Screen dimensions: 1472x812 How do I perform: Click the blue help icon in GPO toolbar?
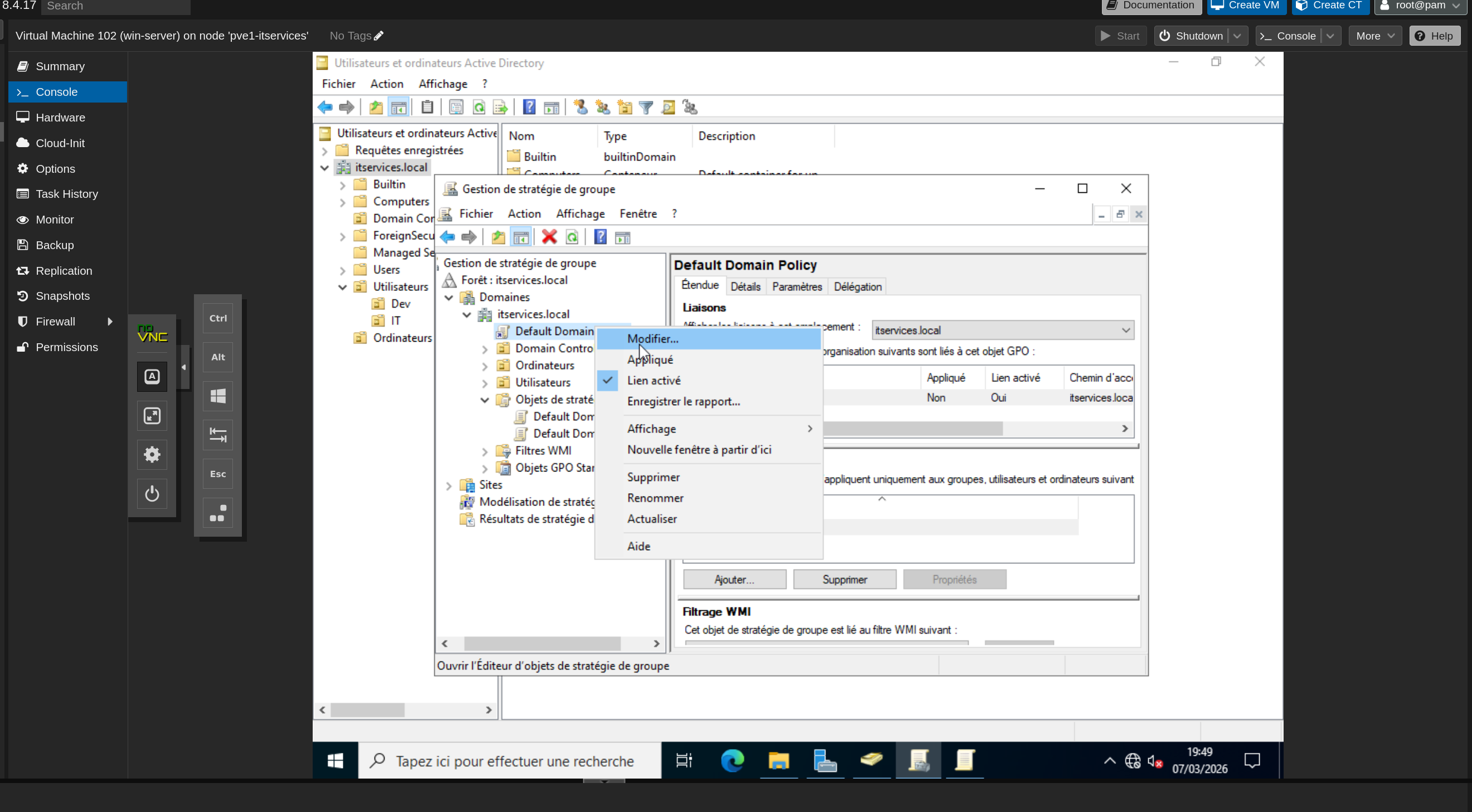600,237
